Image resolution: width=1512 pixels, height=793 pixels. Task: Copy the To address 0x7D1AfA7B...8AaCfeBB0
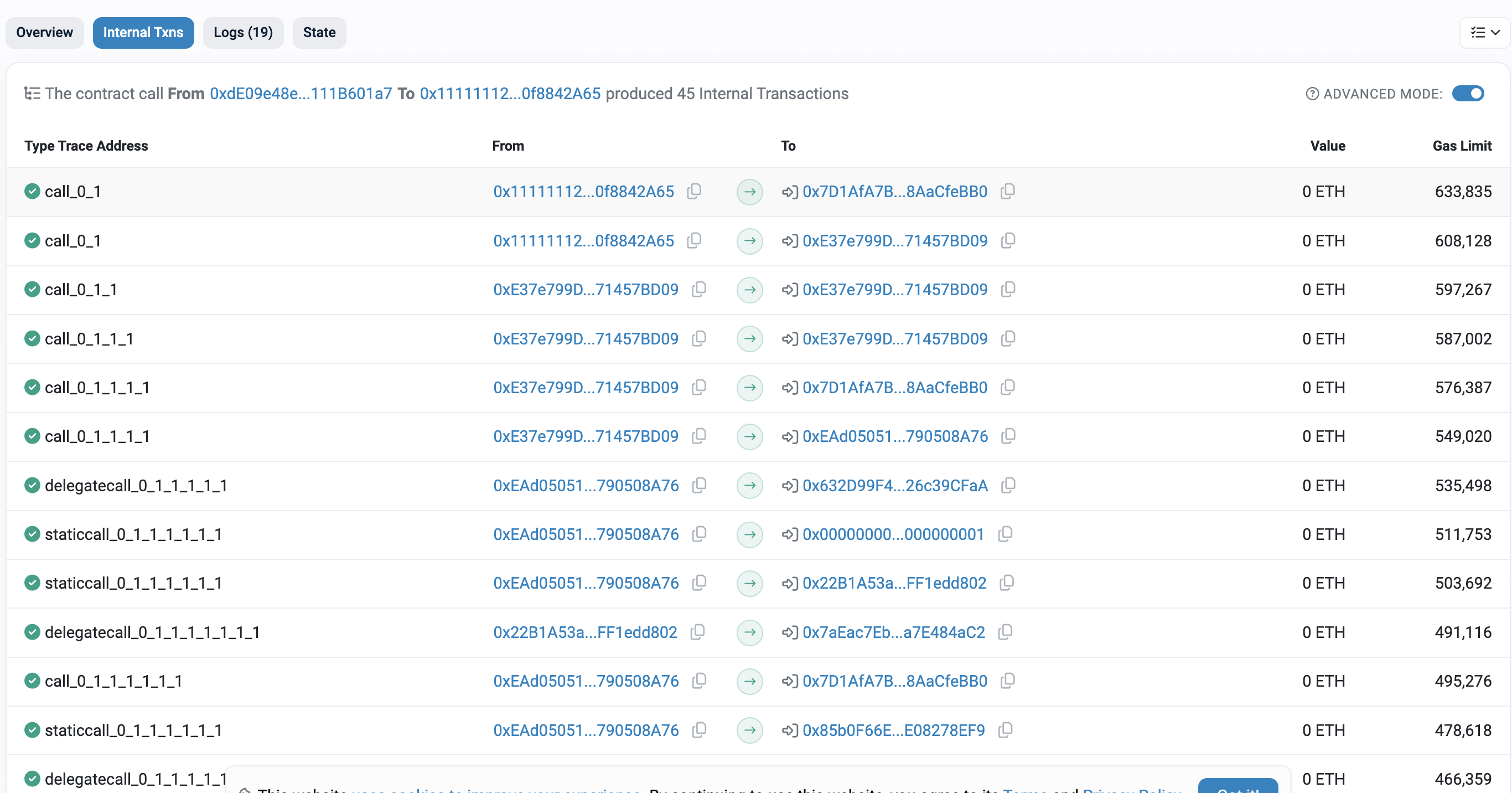pos(1008,192)
